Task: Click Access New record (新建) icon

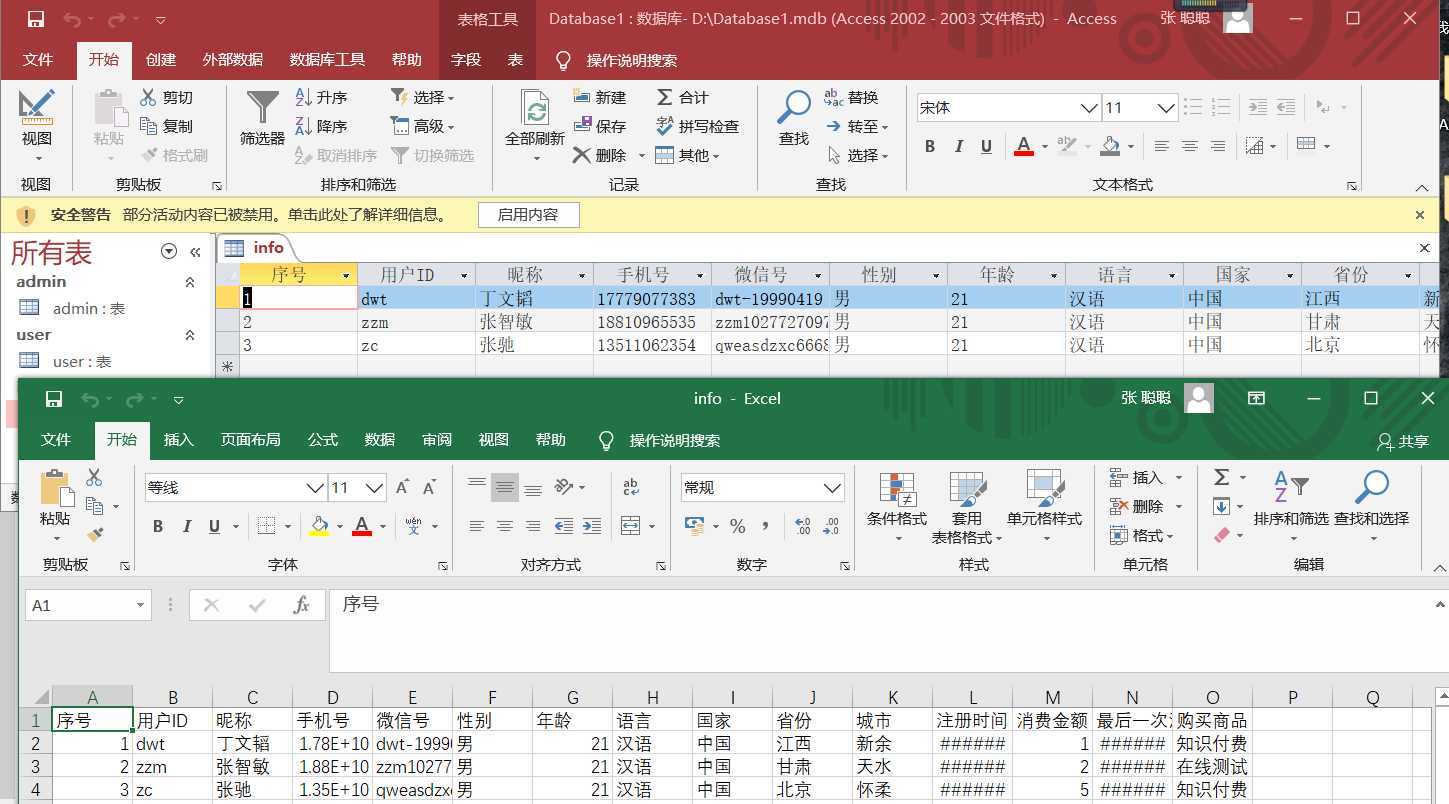Action: (600, 97)
